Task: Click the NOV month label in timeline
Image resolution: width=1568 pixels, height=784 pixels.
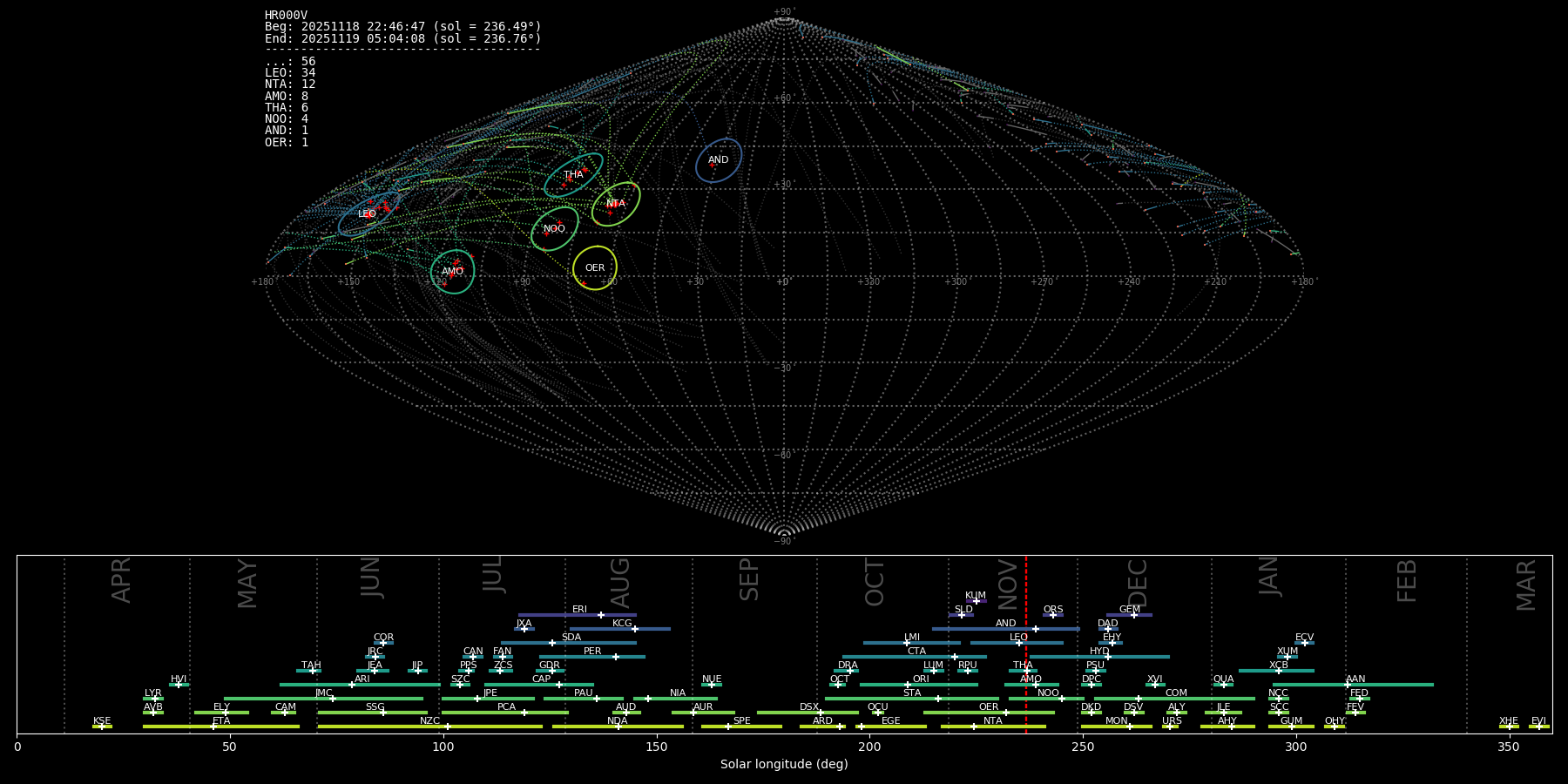Action: pos(1008,584)
